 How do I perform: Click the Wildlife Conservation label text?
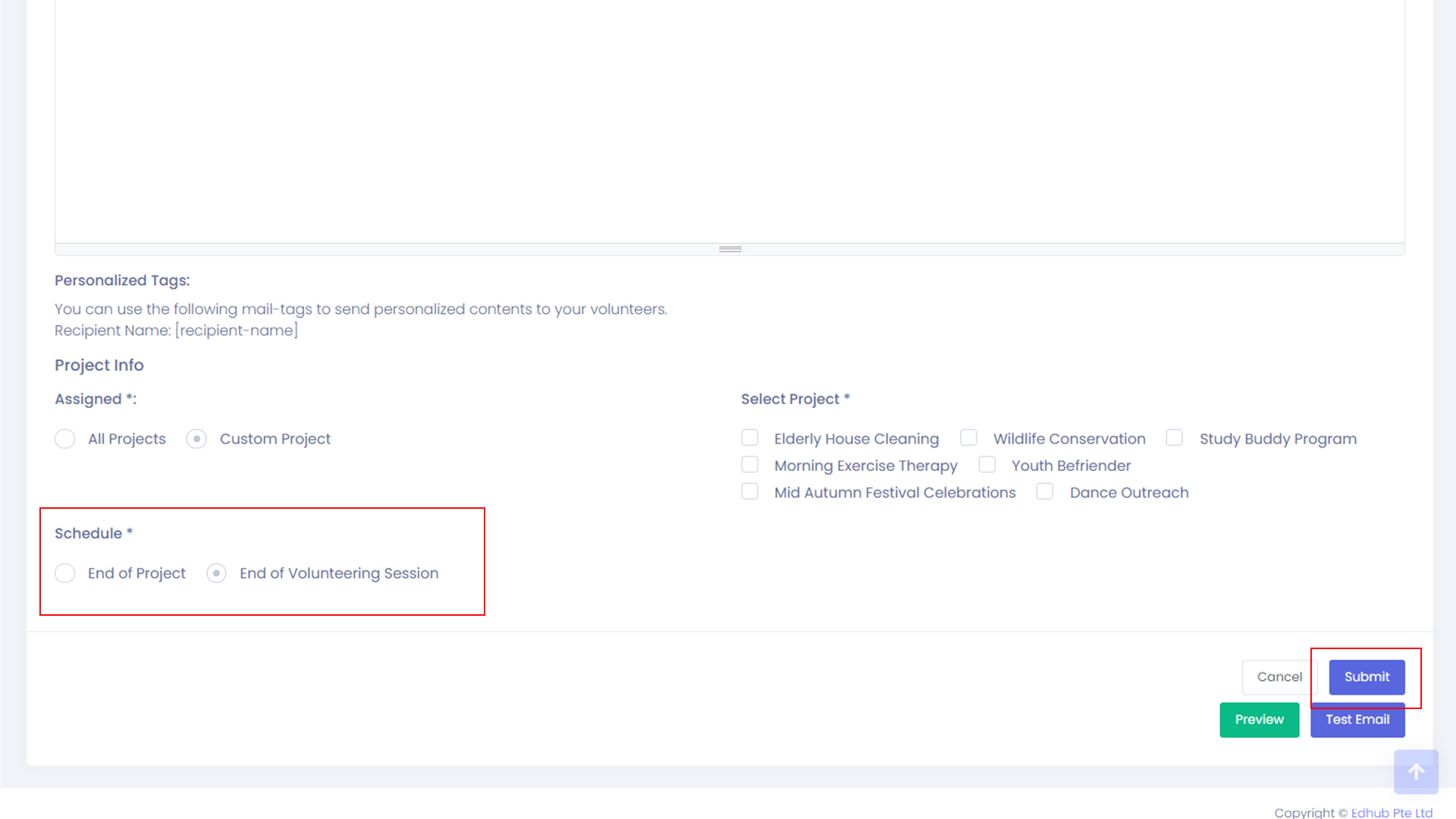1069,439
